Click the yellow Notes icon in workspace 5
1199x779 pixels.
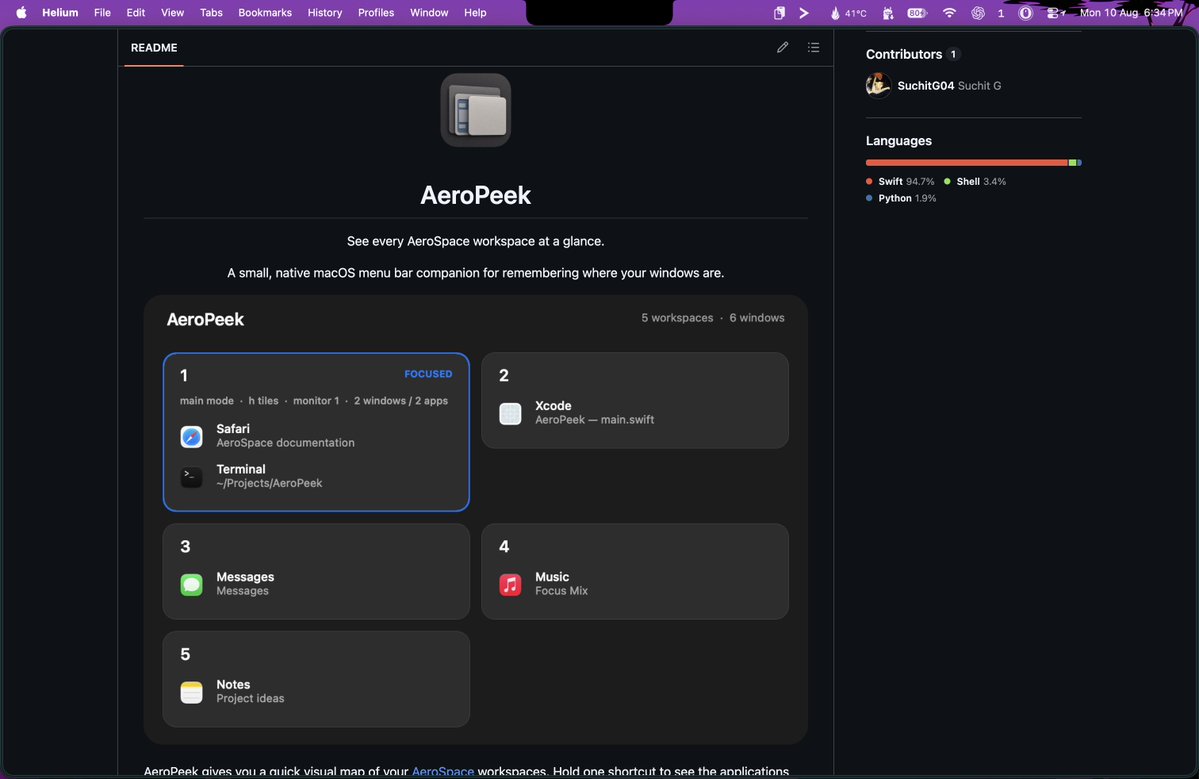point(191,693)
